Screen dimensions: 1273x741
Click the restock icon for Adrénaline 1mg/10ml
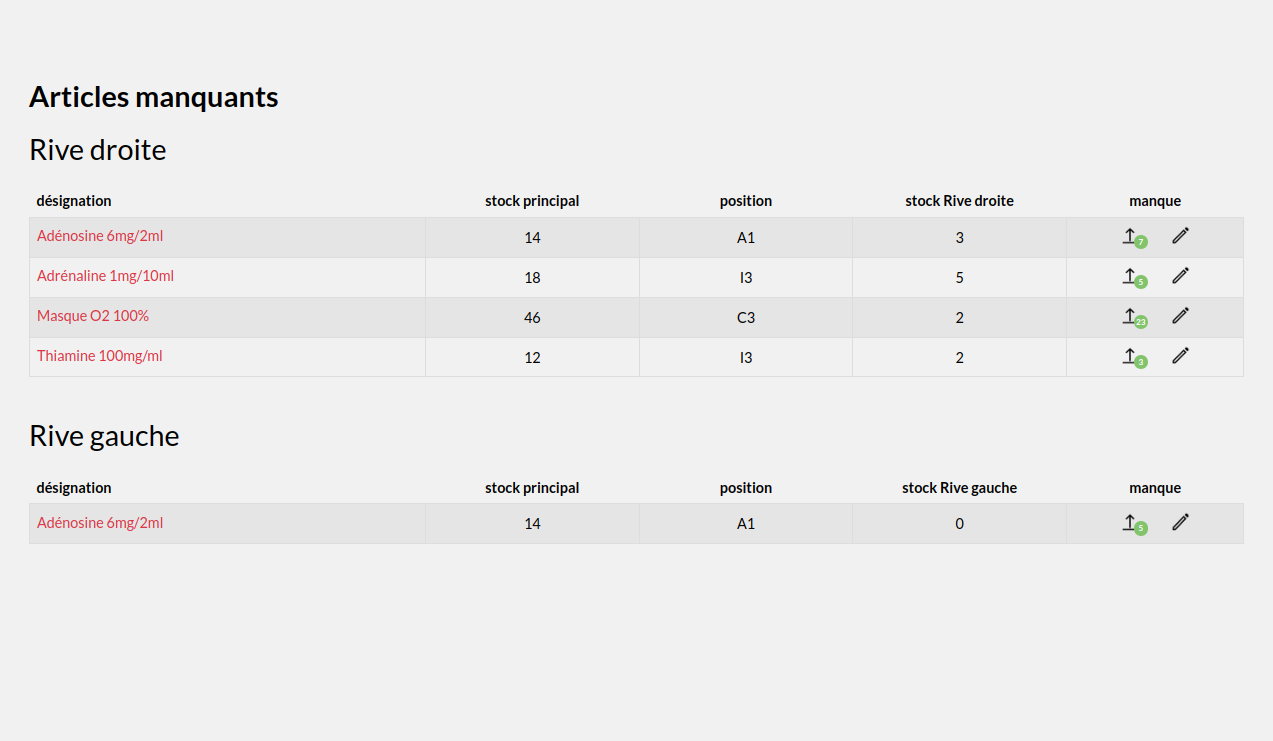pos(1131,277)
